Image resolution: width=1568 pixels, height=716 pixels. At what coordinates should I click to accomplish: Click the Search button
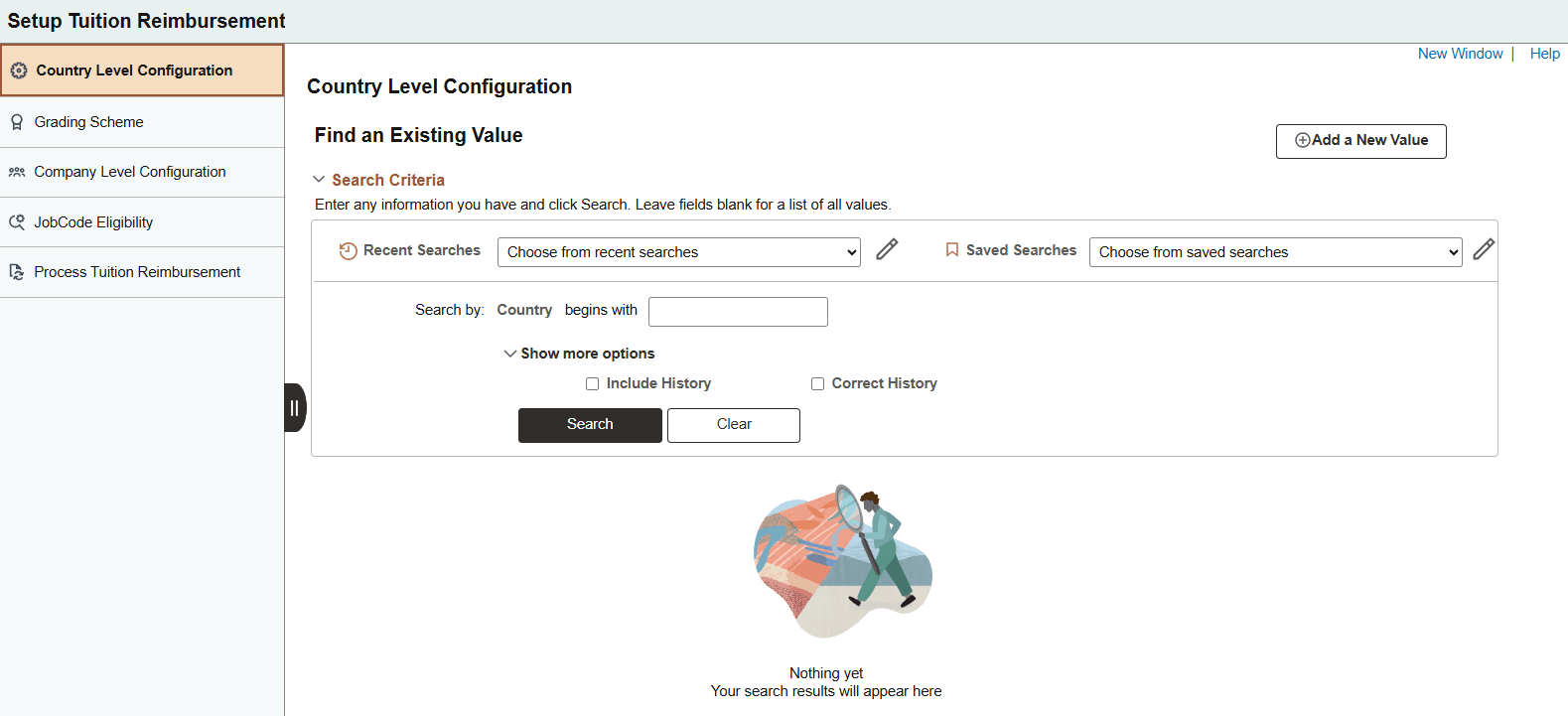click(x=590, y=425)
